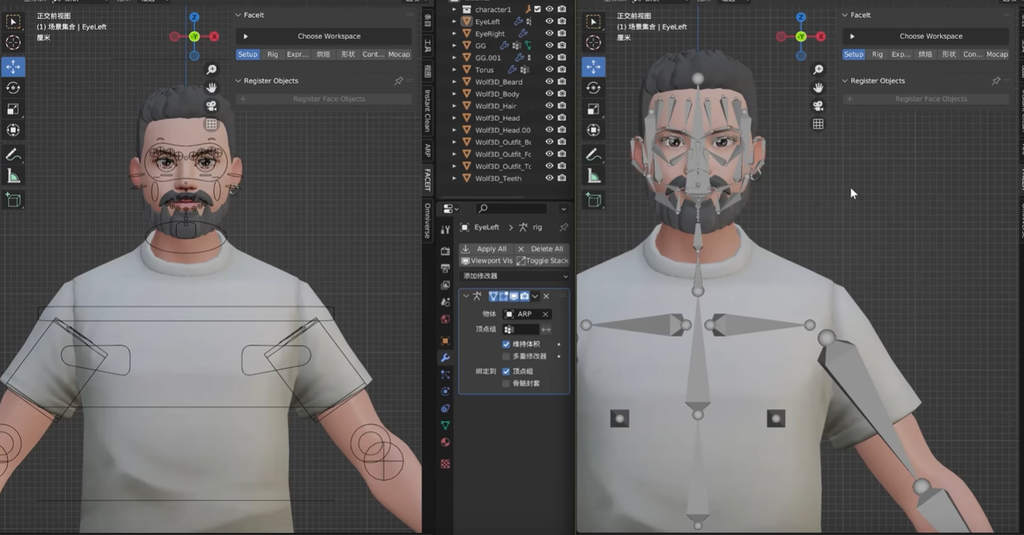Open the Object Data properties tab
This screenshot has width=1024, height=535.
(445, 425)
